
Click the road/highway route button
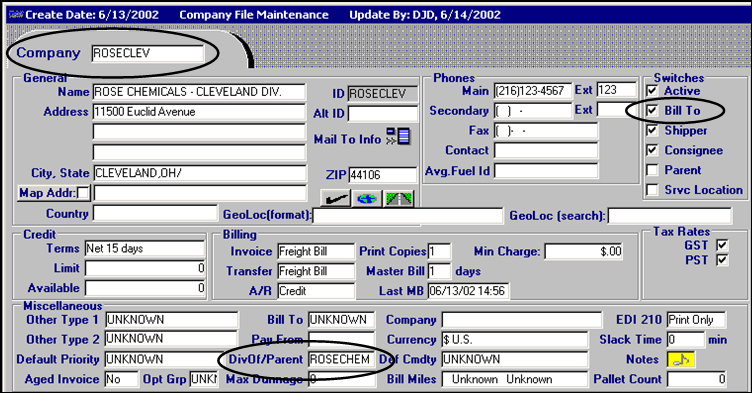coord(399,198)
